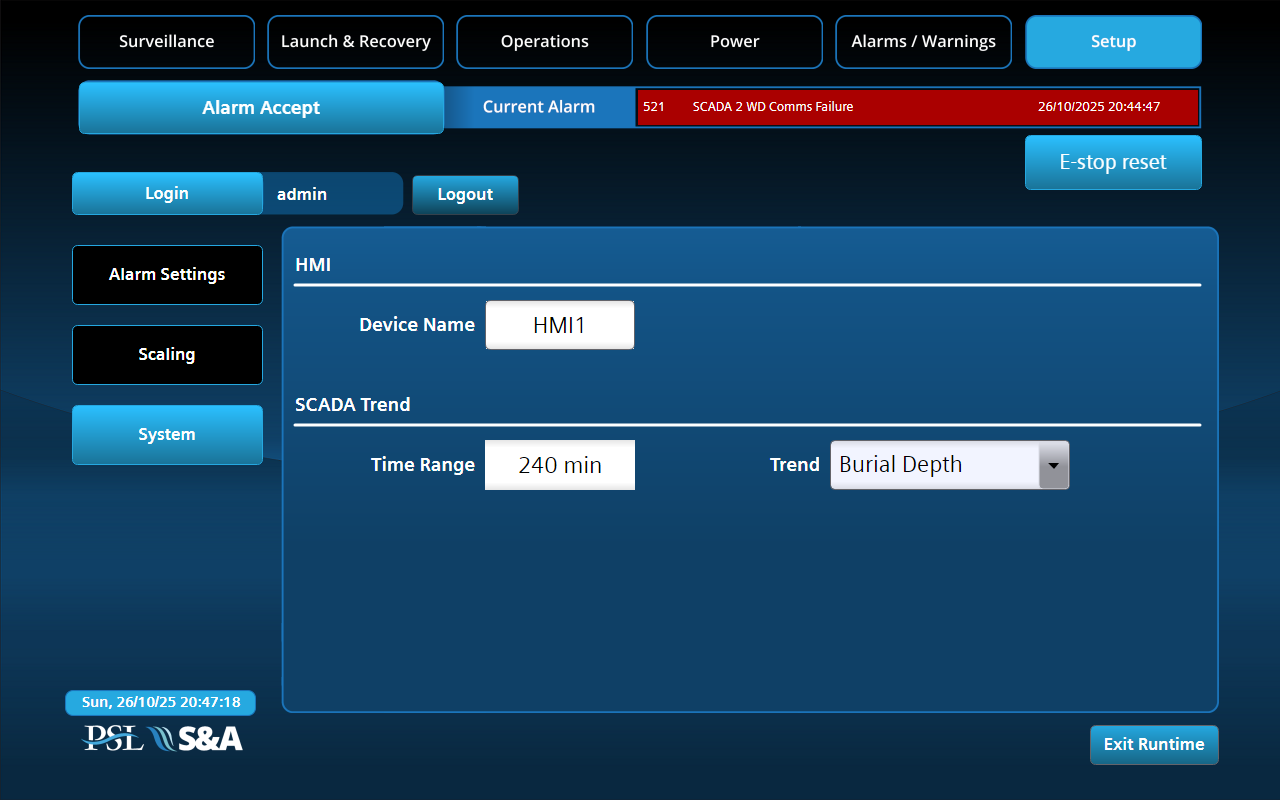Go to the Operations tab

point(544,42)
